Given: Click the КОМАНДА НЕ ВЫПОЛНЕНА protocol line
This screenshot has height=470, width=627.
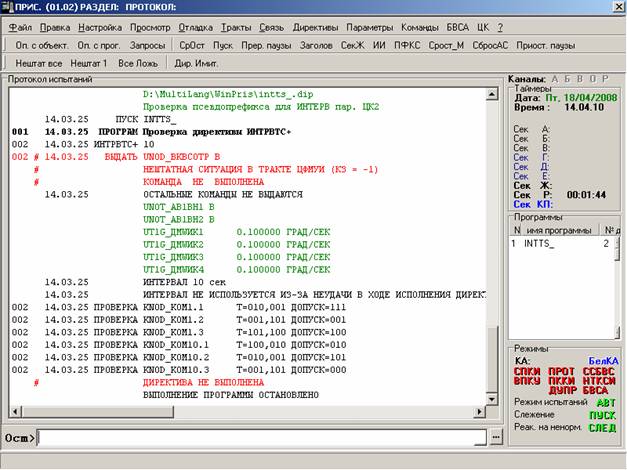Looking at the screenshot, I should pyautogui.click(x=203, y=182).
